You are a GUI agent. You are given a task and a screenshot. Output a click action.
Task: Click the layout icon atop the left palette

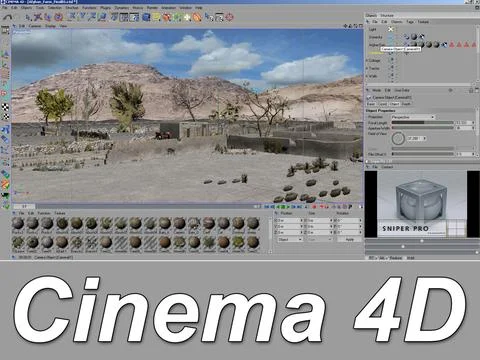pyautogui.click(x=5, y=31)
